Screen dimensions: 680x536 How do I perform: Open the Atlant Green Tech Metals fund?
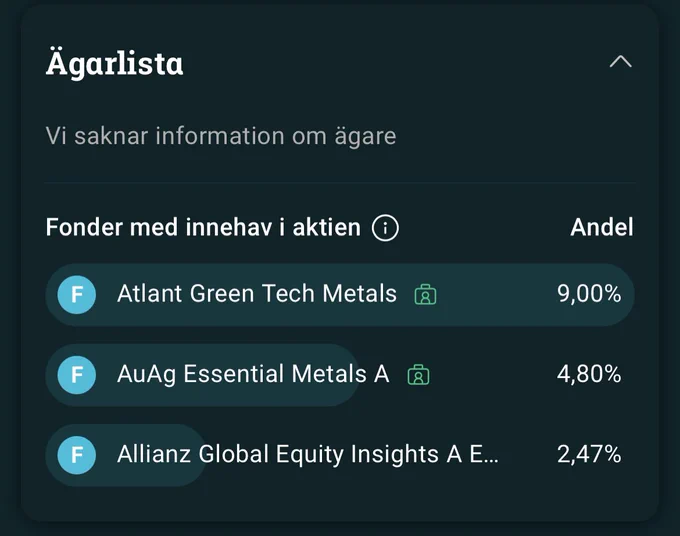point(257,294)
